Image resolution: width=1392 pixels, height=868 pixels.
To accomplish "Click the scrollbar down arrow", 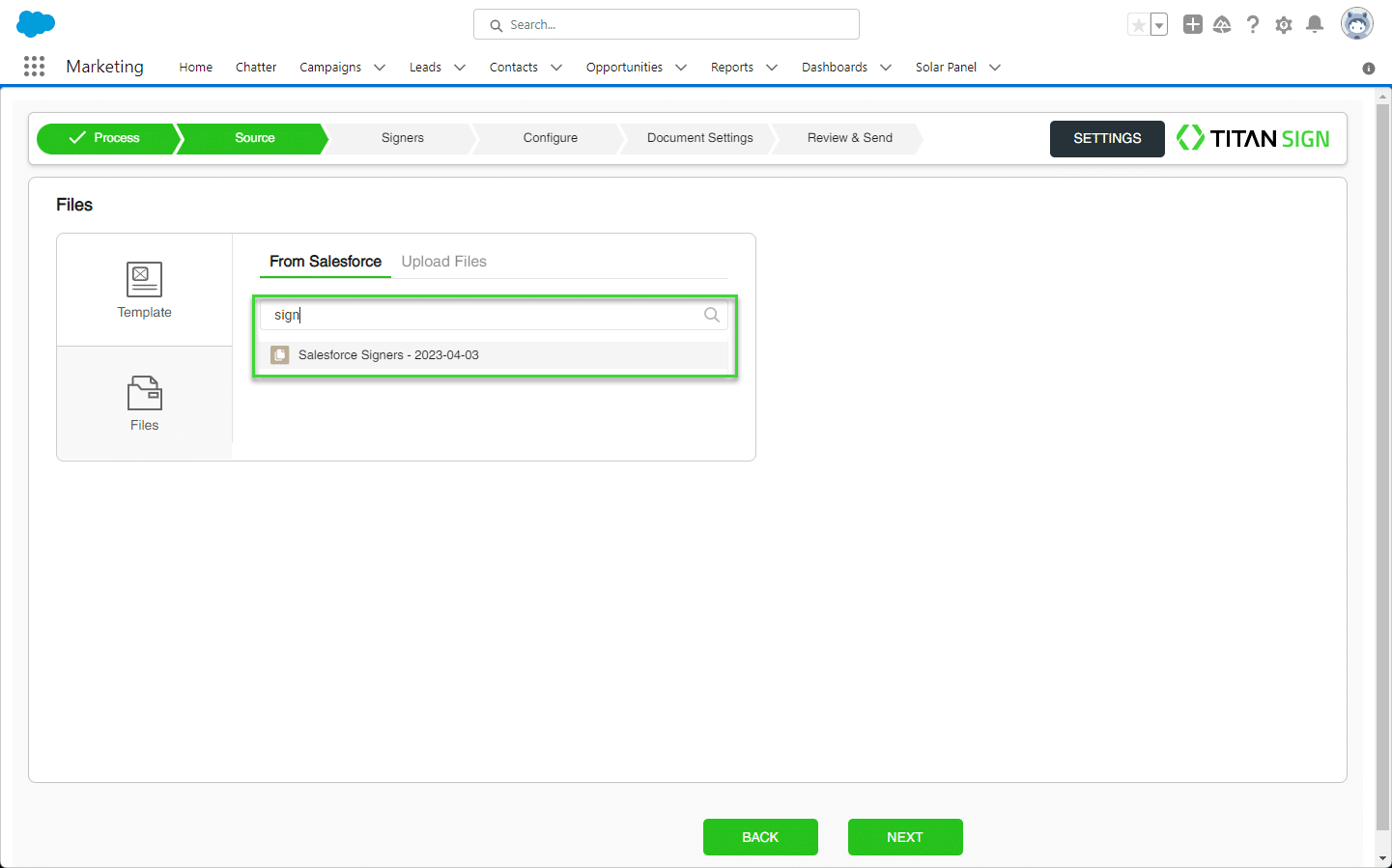I will 1383,858.
